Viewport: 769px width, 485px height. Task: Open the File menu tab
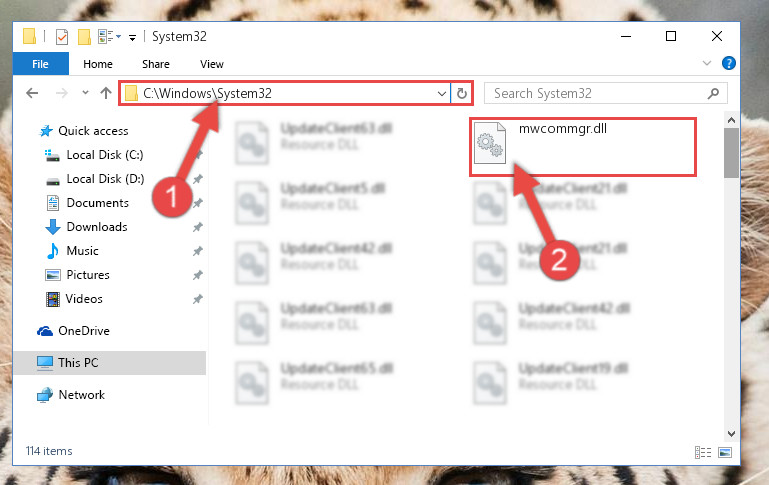click(41, 64)
